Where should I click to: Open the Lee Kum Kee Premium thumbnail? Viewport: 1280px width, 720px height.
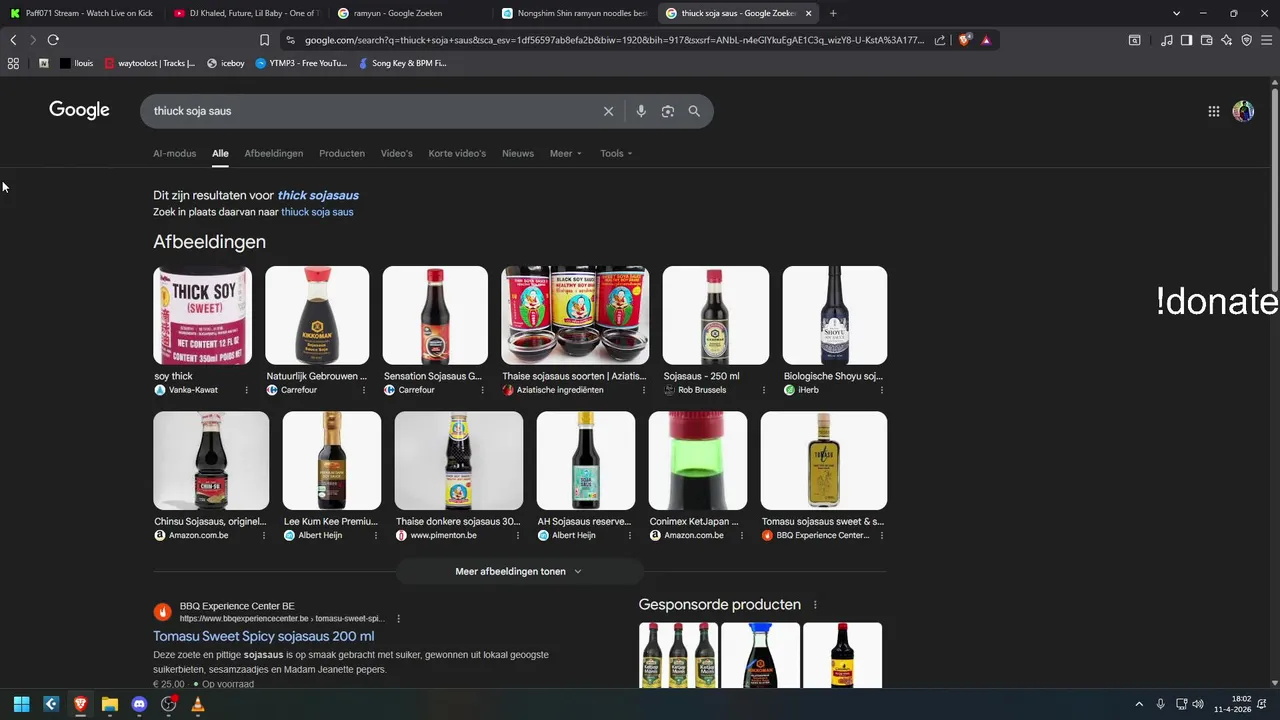(332, 461)
